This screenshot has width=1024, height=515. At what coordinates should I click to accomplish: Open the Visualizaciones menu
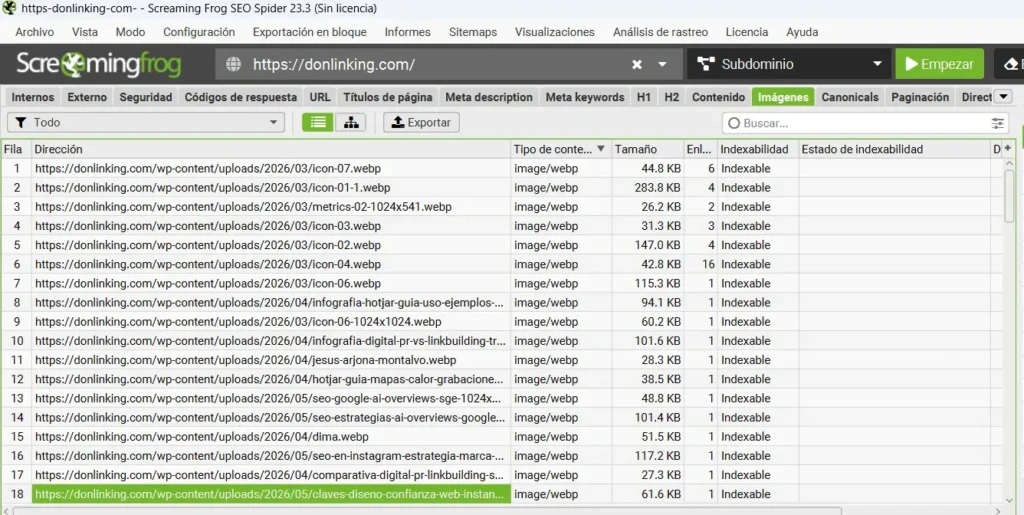point(554,32)
